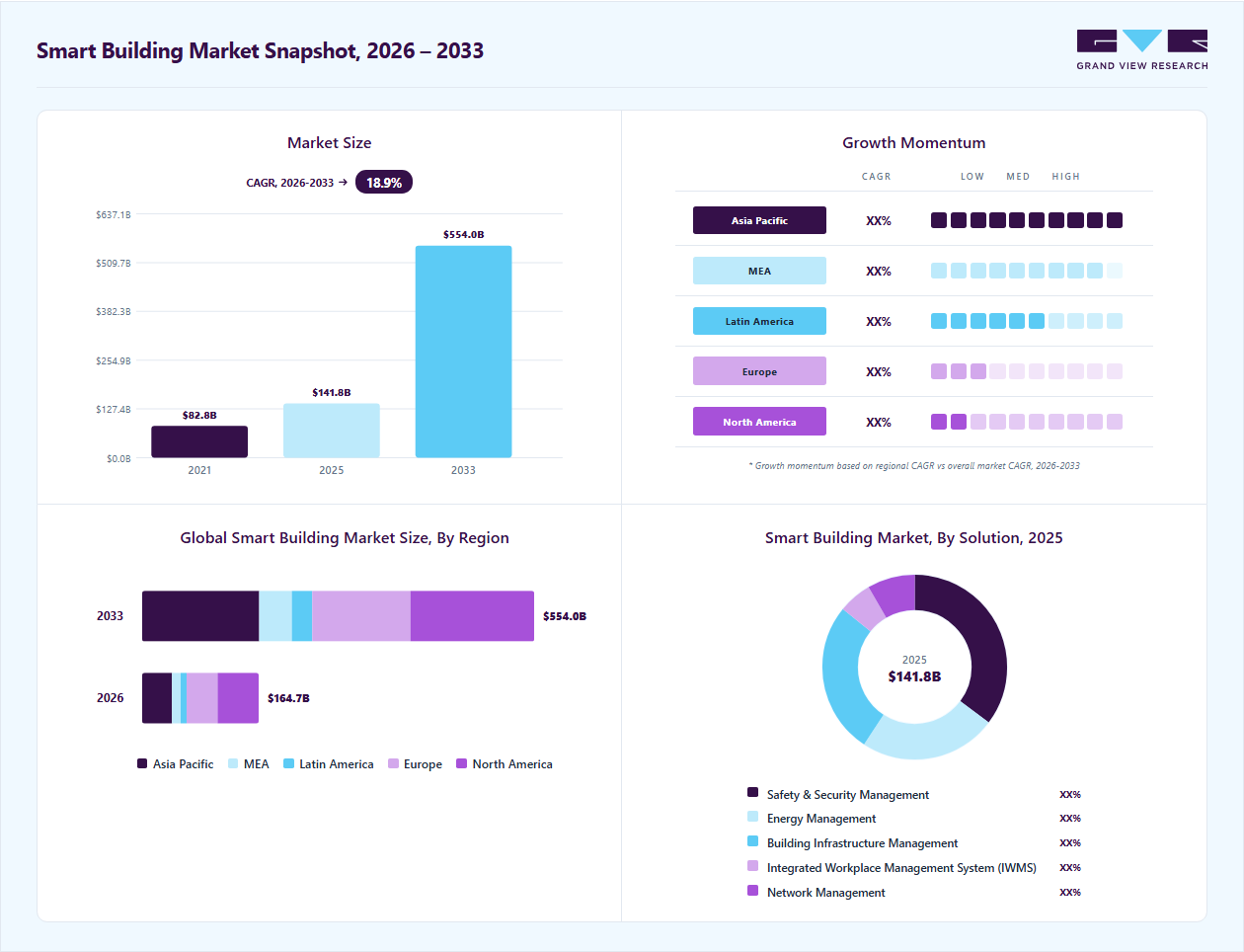Click the Asia Pacific legend swatch

[142, 763]
